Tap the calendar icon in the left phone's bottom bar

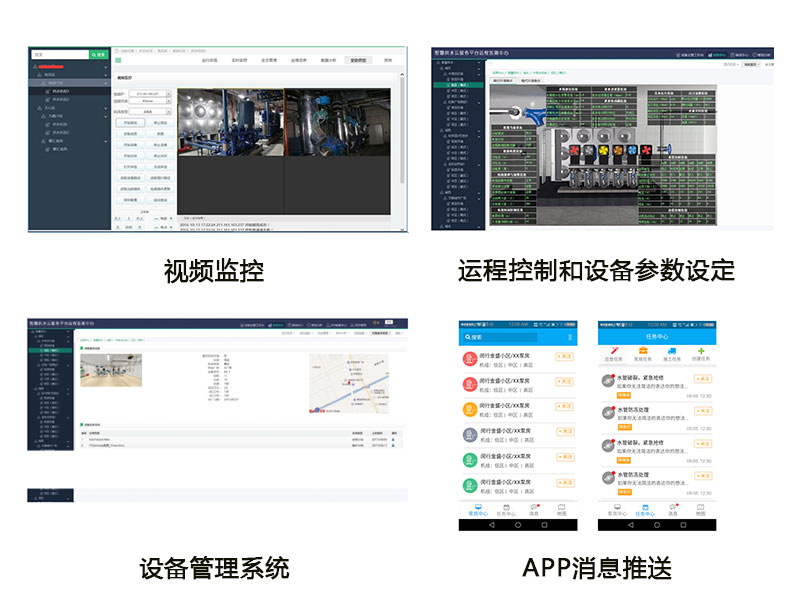point(504,509)
